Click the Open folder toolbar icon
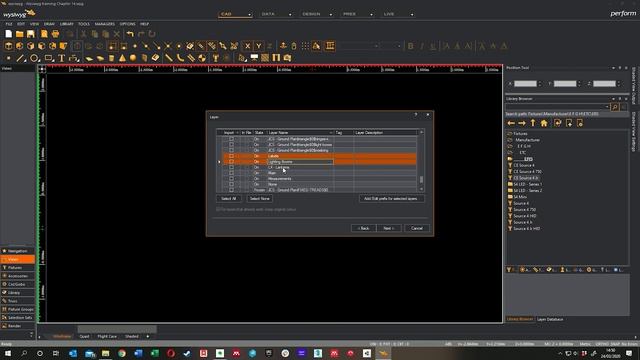640x360 pixels. click(x=20, y=34)
